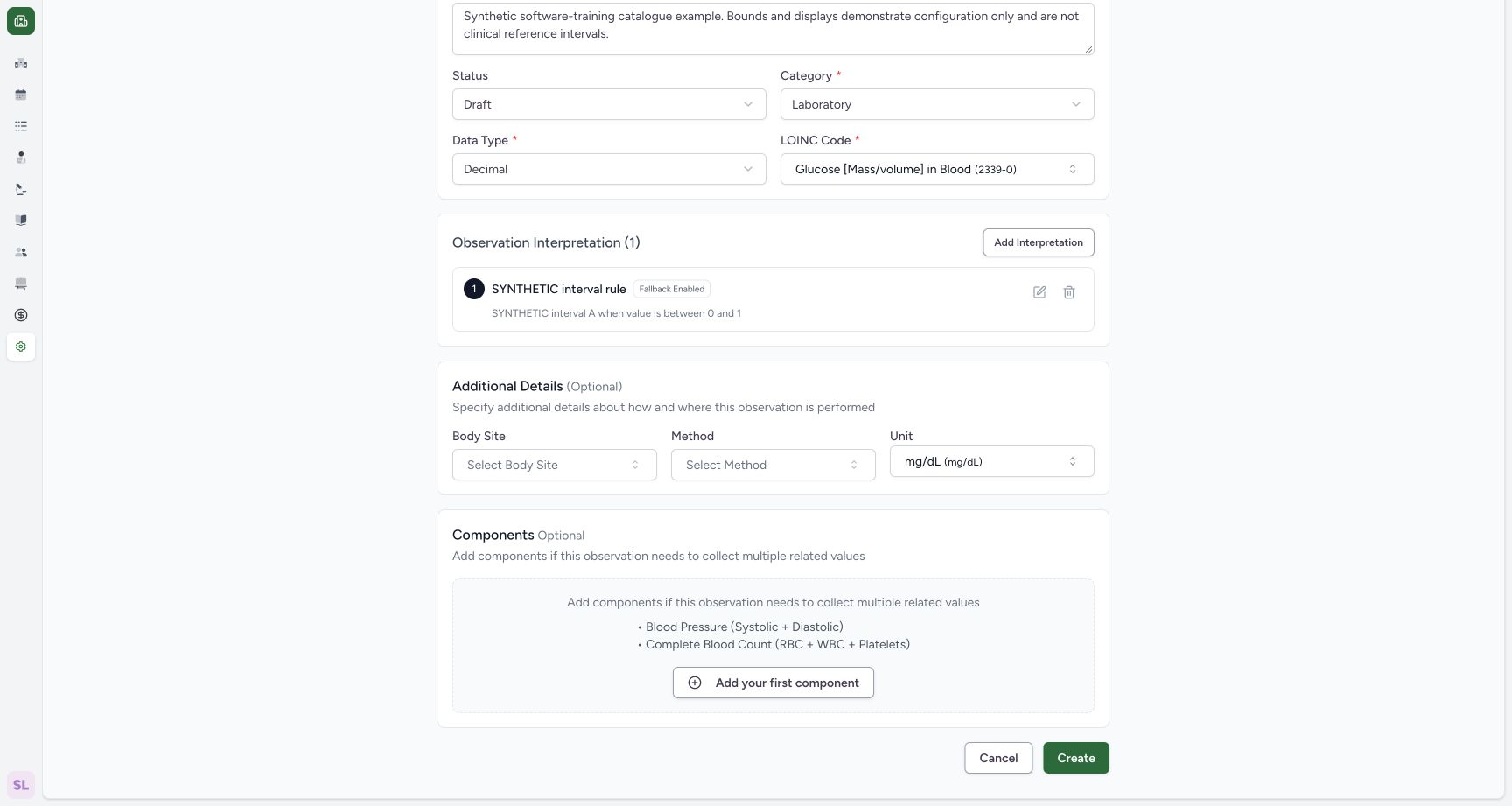1512x806 pixels.
Task: Open the hospital logo home icon
Action: click(21, 21)
